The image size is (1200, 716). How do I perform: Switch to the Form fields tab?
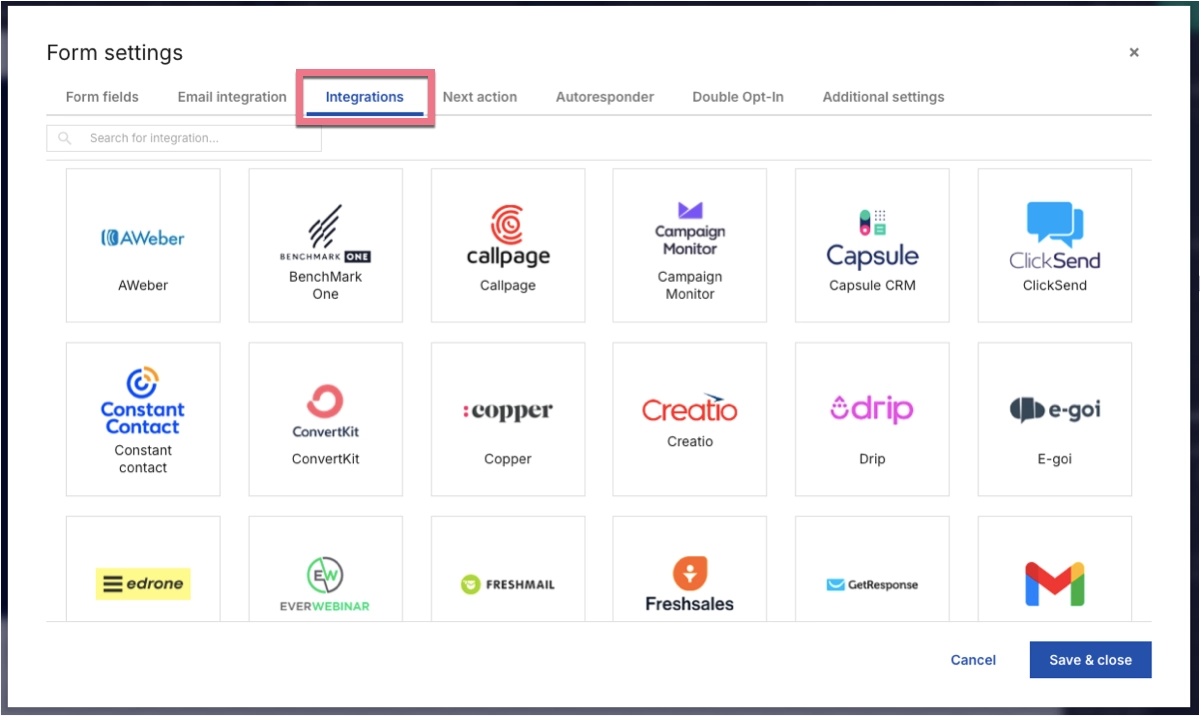[x=101, y=97]
